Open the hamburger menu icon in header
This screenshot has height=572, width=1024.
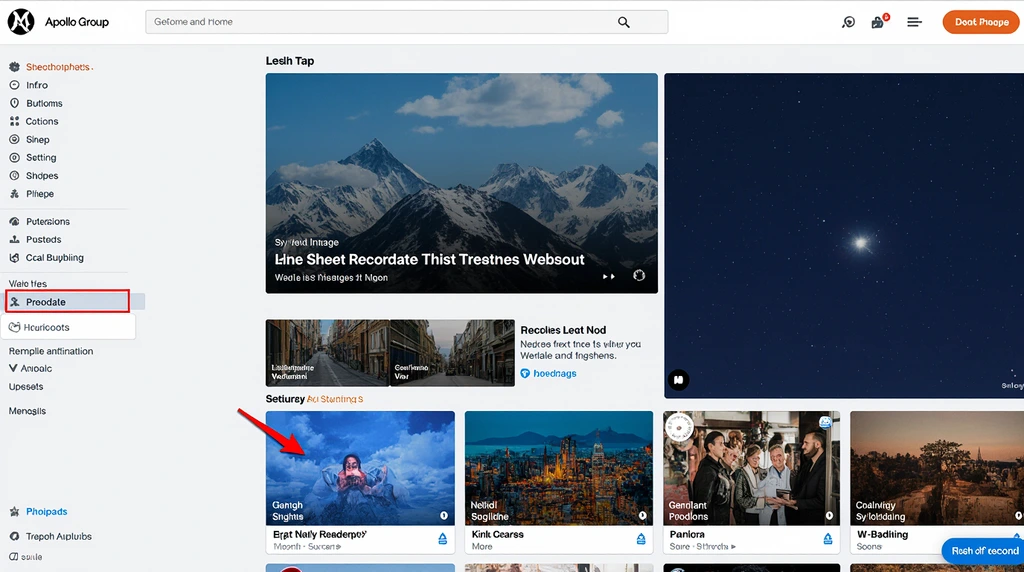[x=914, y=22]
